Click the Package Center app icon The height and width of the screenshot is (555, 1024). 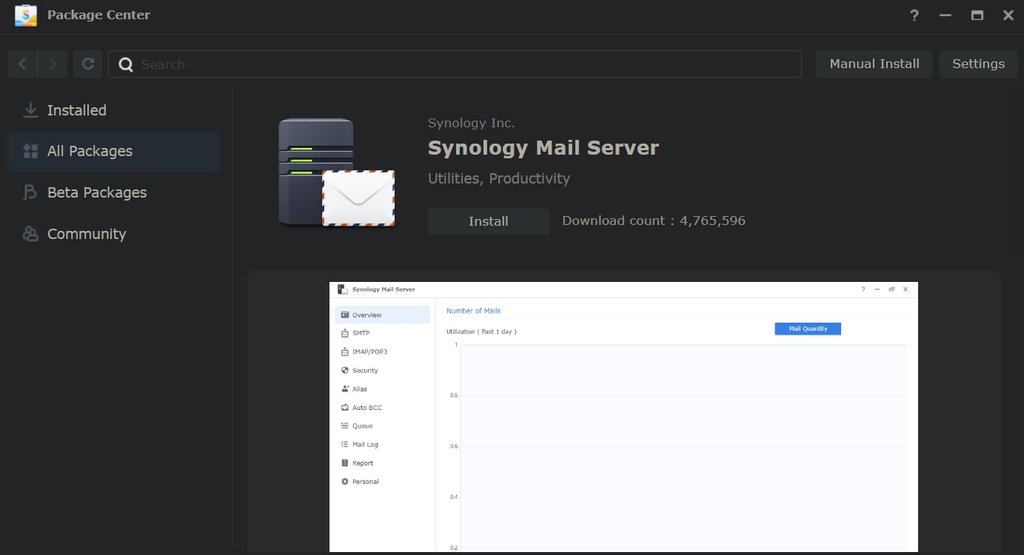click(25, 16)
